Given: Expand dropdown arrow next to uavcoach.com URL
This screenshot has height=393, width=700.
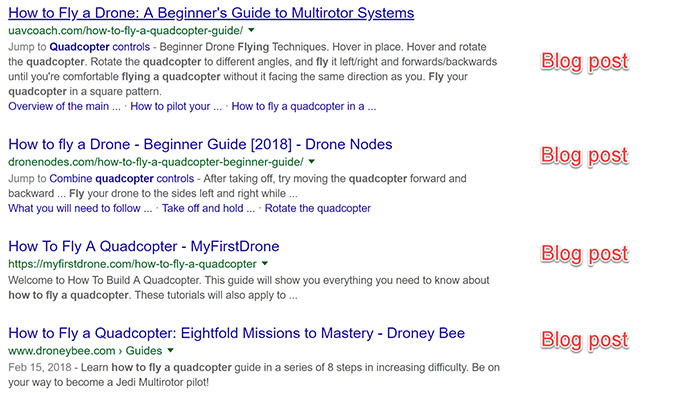Looking at the screenshot, I should [251, 30].
